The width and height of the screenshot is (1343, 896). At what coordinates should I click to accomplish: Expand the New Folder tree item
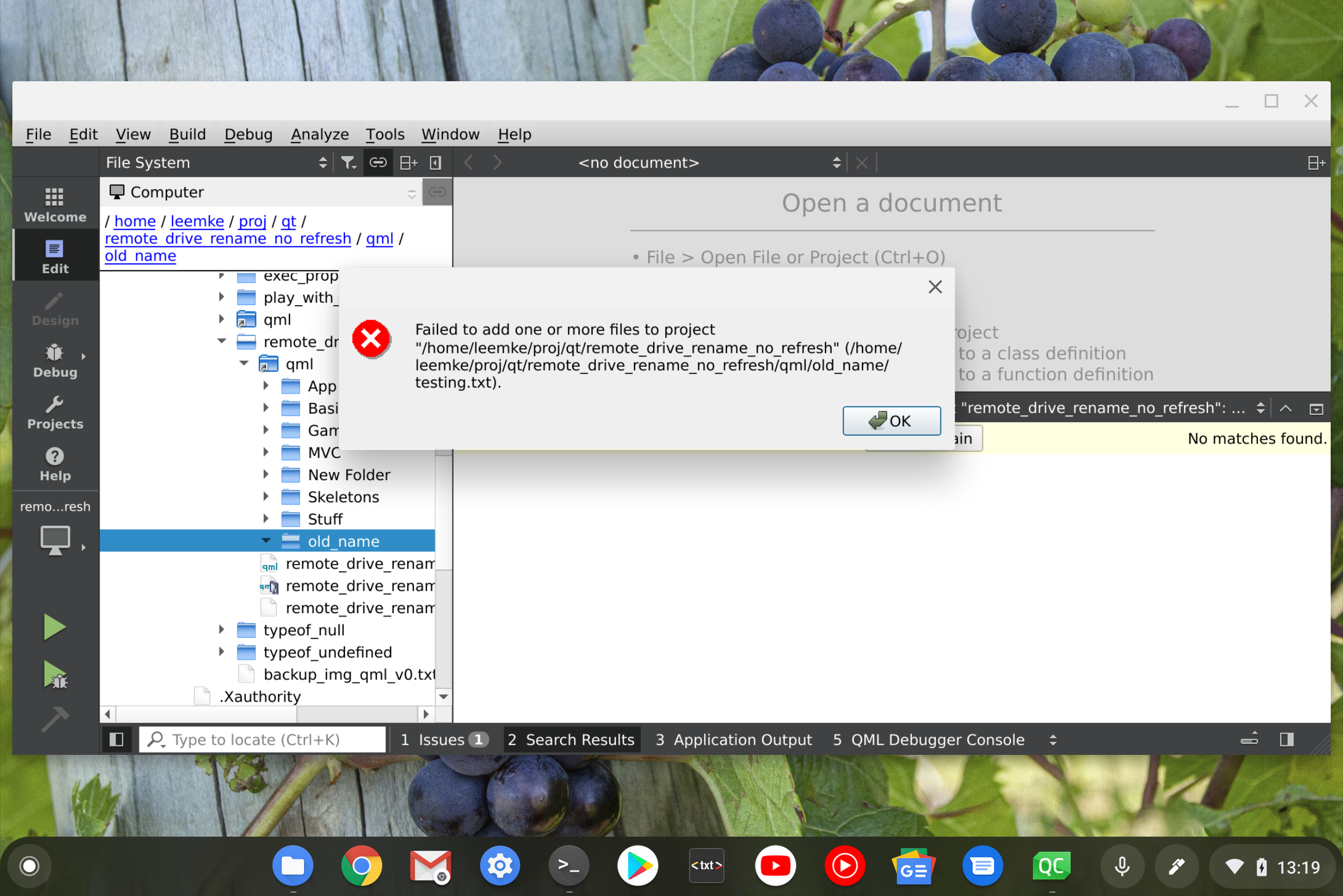click(x=265, y=474)
